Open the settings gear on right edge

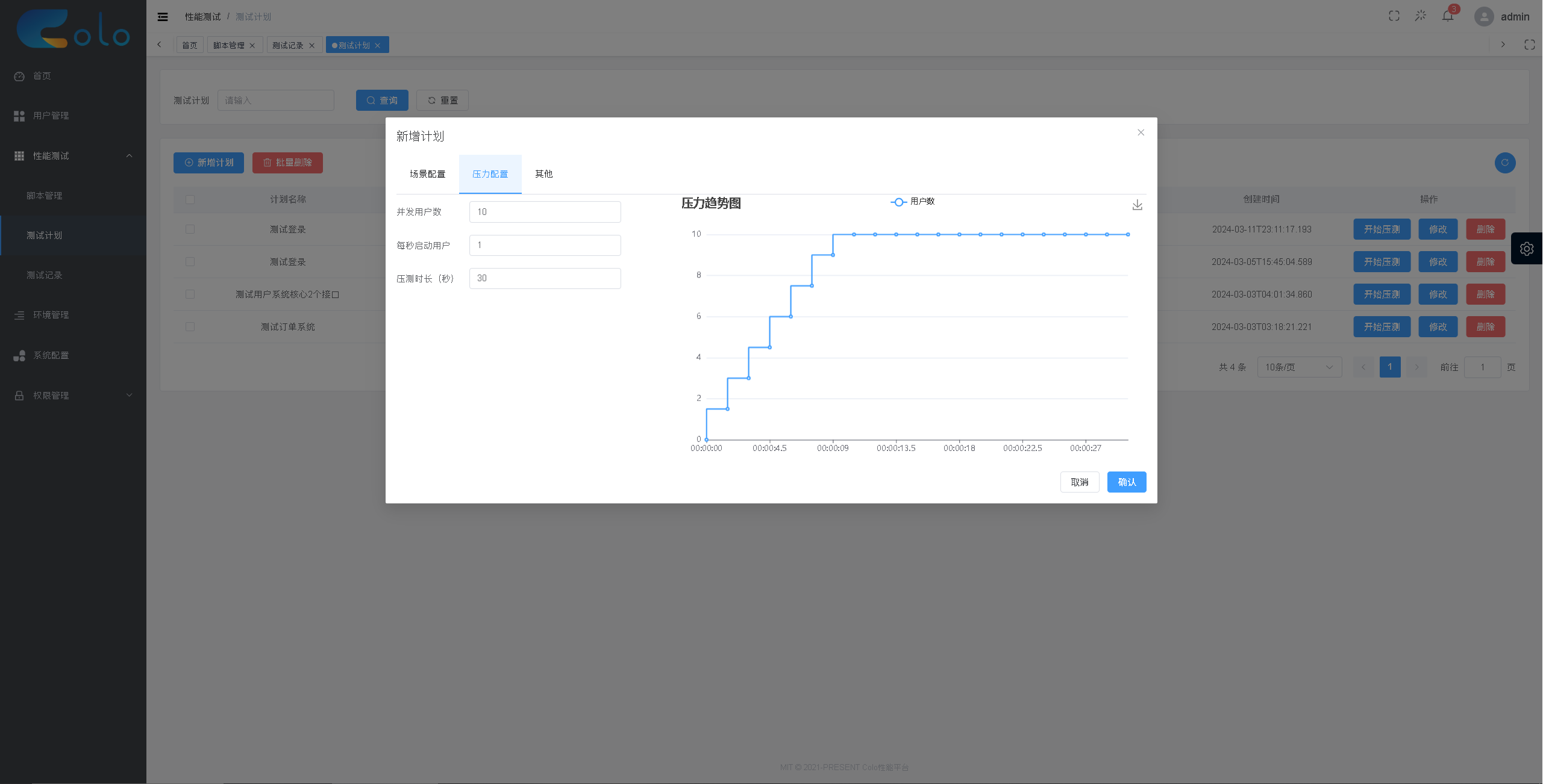coord(1527,249)
